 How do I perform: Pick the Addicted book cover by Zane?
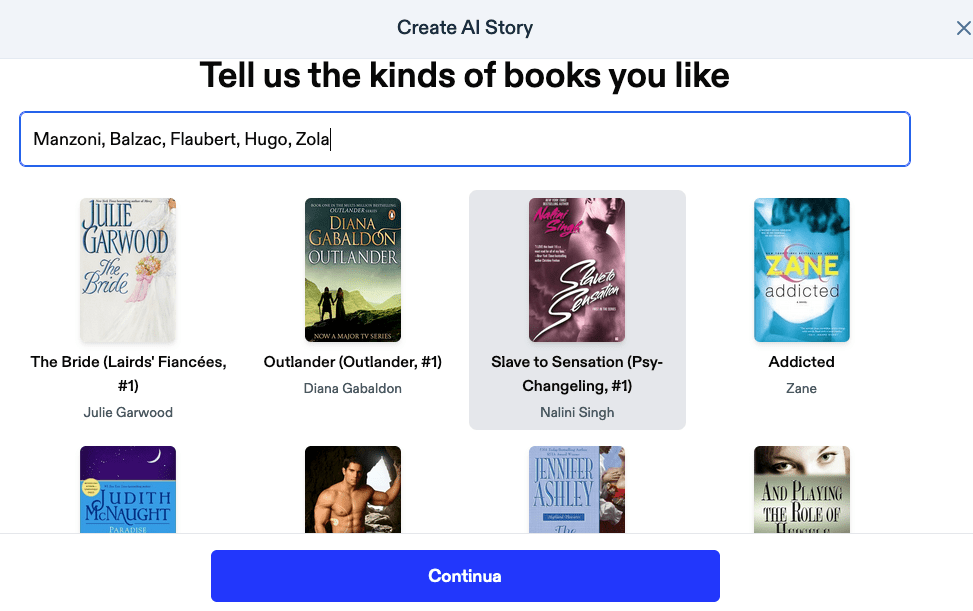point(801,270)
